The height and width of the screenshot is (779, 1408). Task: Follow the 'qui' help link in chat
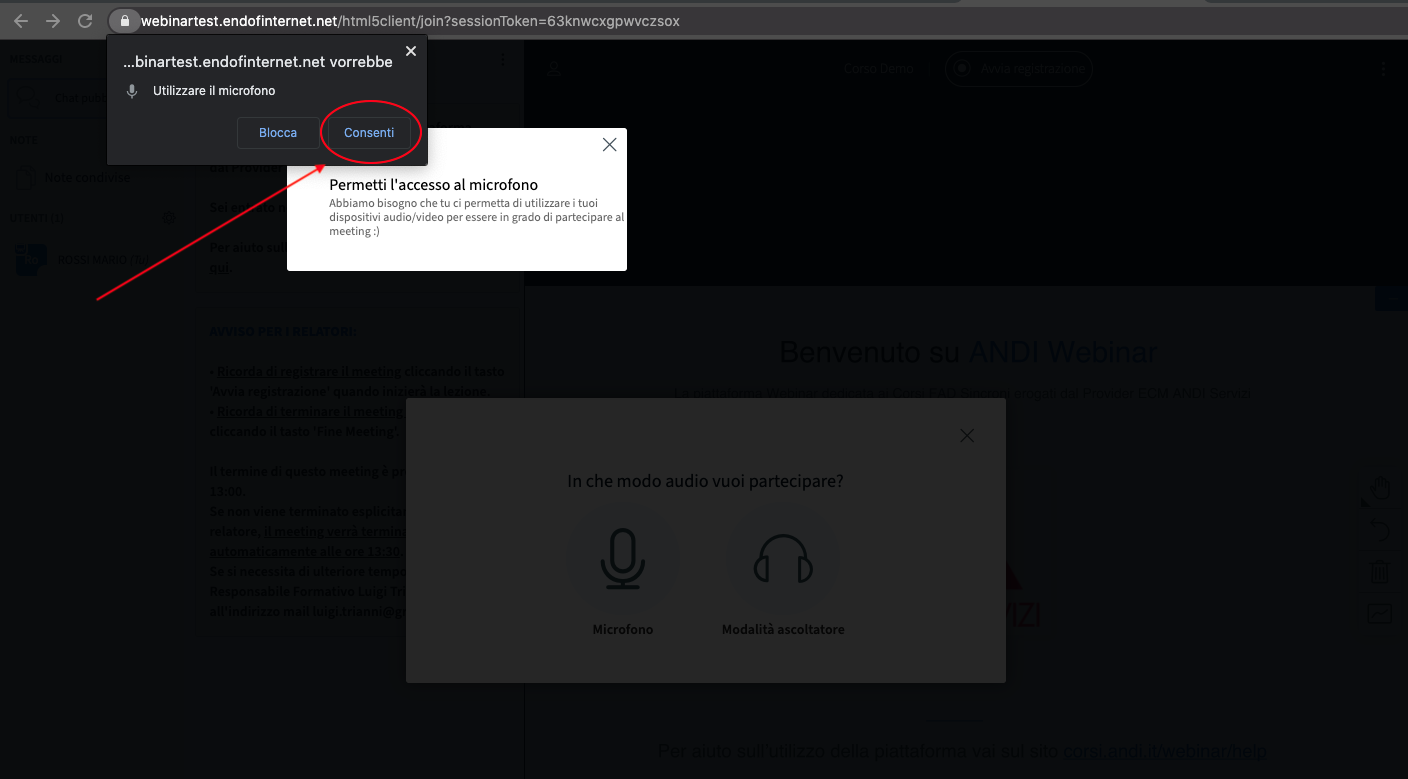click(218, 268)
